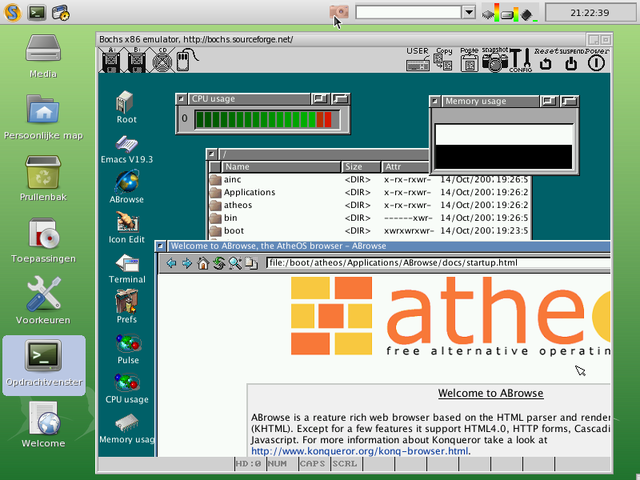Open the konqueror.org browser link
640x480 pixels.
359,451
